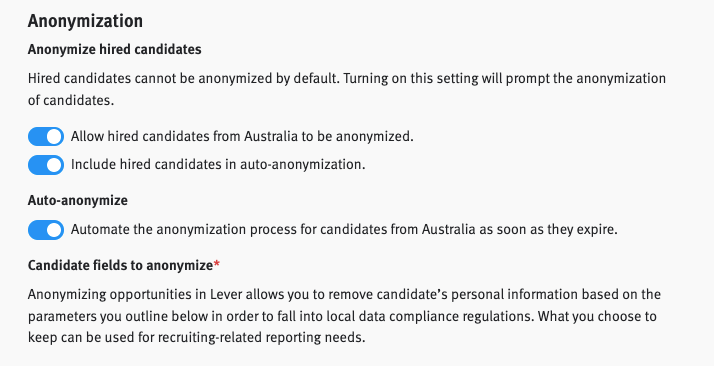
Task: Click the "Auto-anonymize" subheading
Action: [x=78, y=200]
